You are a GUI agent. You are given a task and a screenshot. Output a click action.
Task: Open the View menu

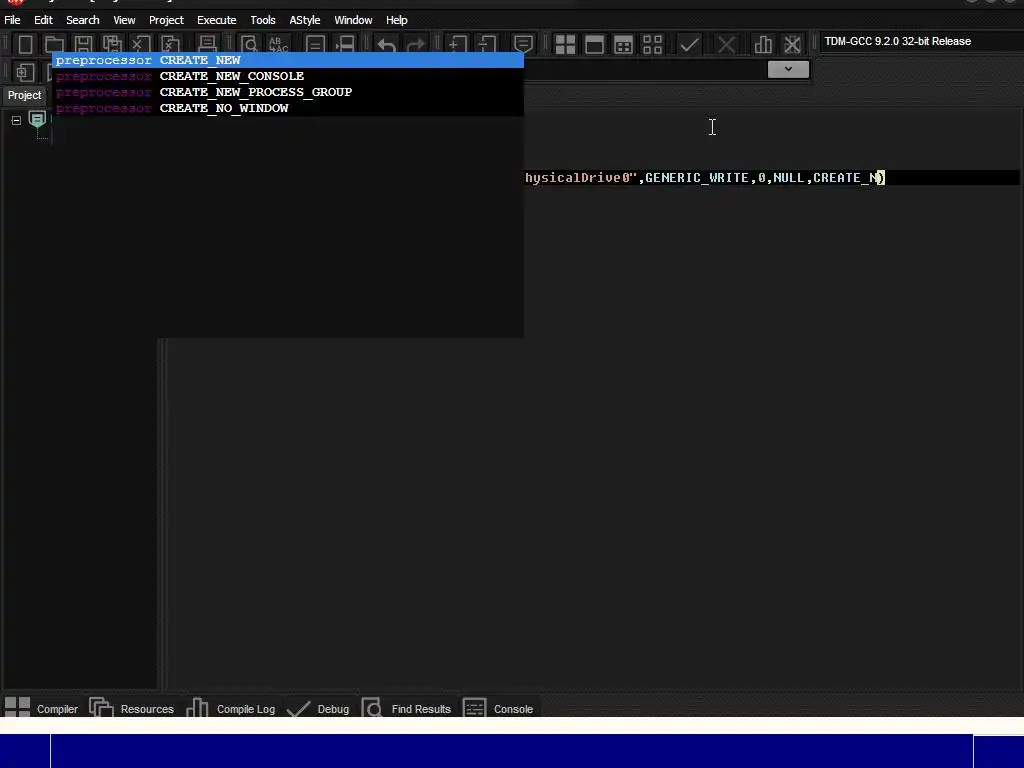tap(124, 20)
